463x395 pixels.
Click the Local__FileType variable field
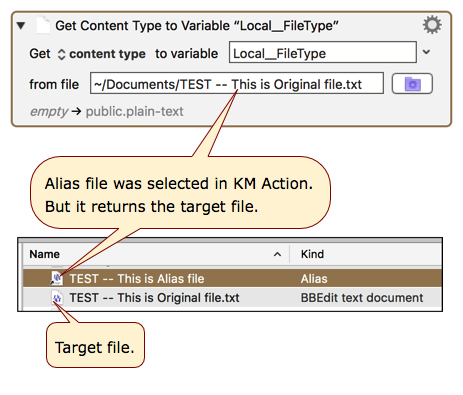323,52
